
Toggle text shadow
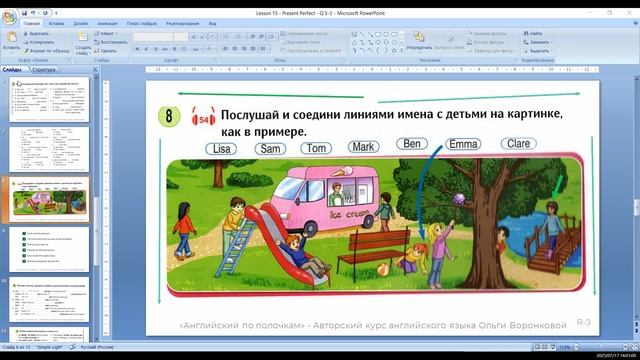pos(174,49)
